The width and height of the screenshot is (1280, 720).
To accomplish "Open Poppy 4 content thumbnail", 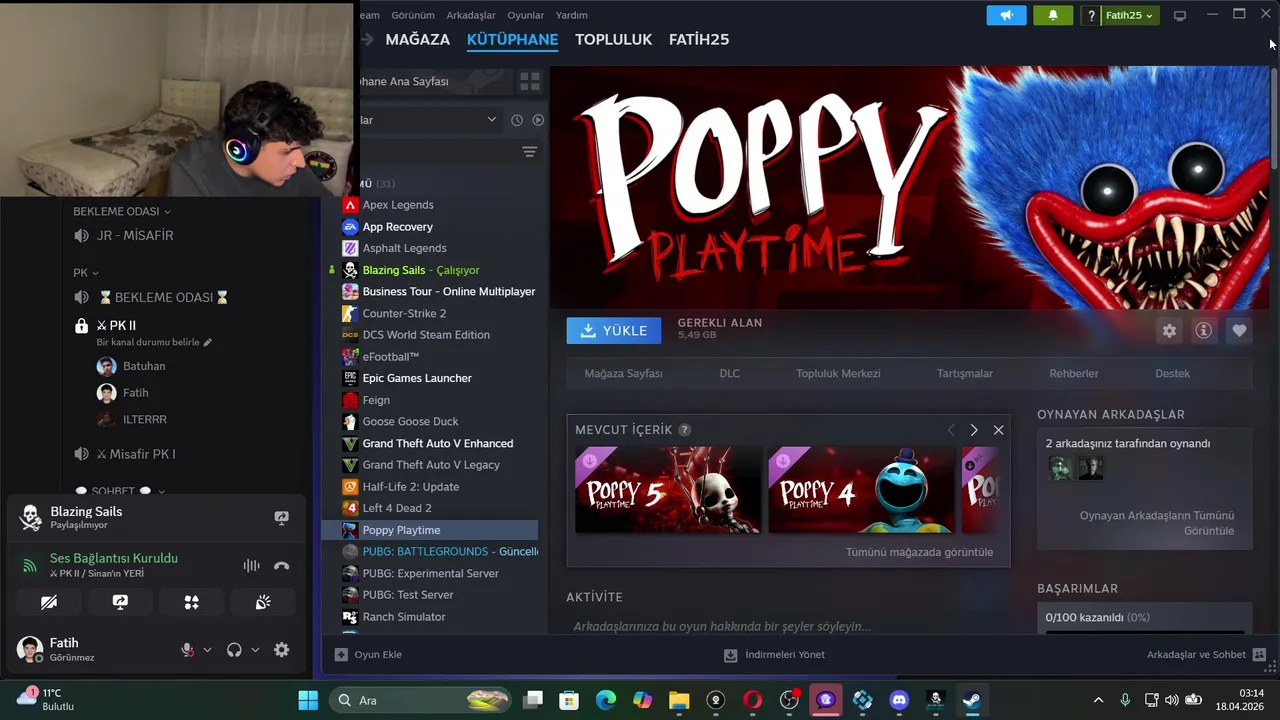I will [x=861, y=490].
